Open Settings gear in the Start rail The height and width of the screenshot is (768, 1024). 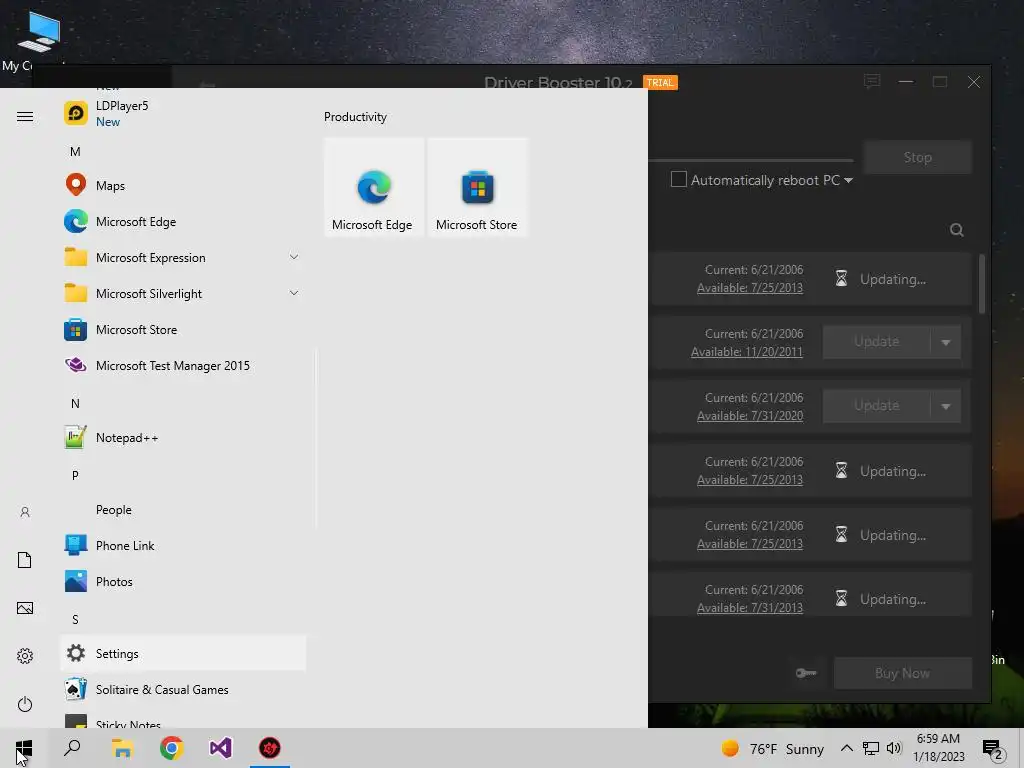tap(25, 656)
